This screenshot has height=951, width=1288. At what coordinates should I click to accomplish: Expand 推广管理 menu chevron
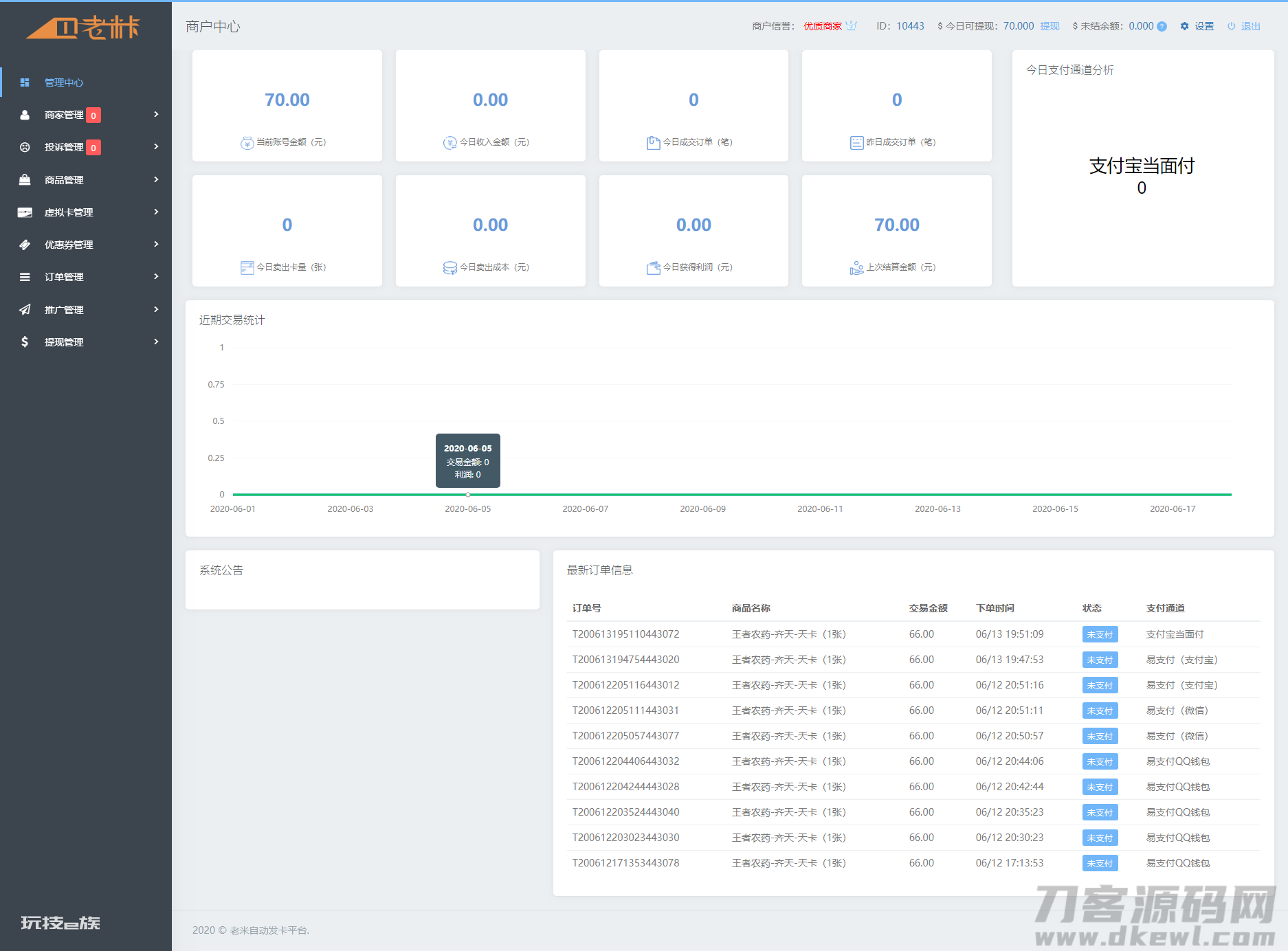(x=157, y=309)
